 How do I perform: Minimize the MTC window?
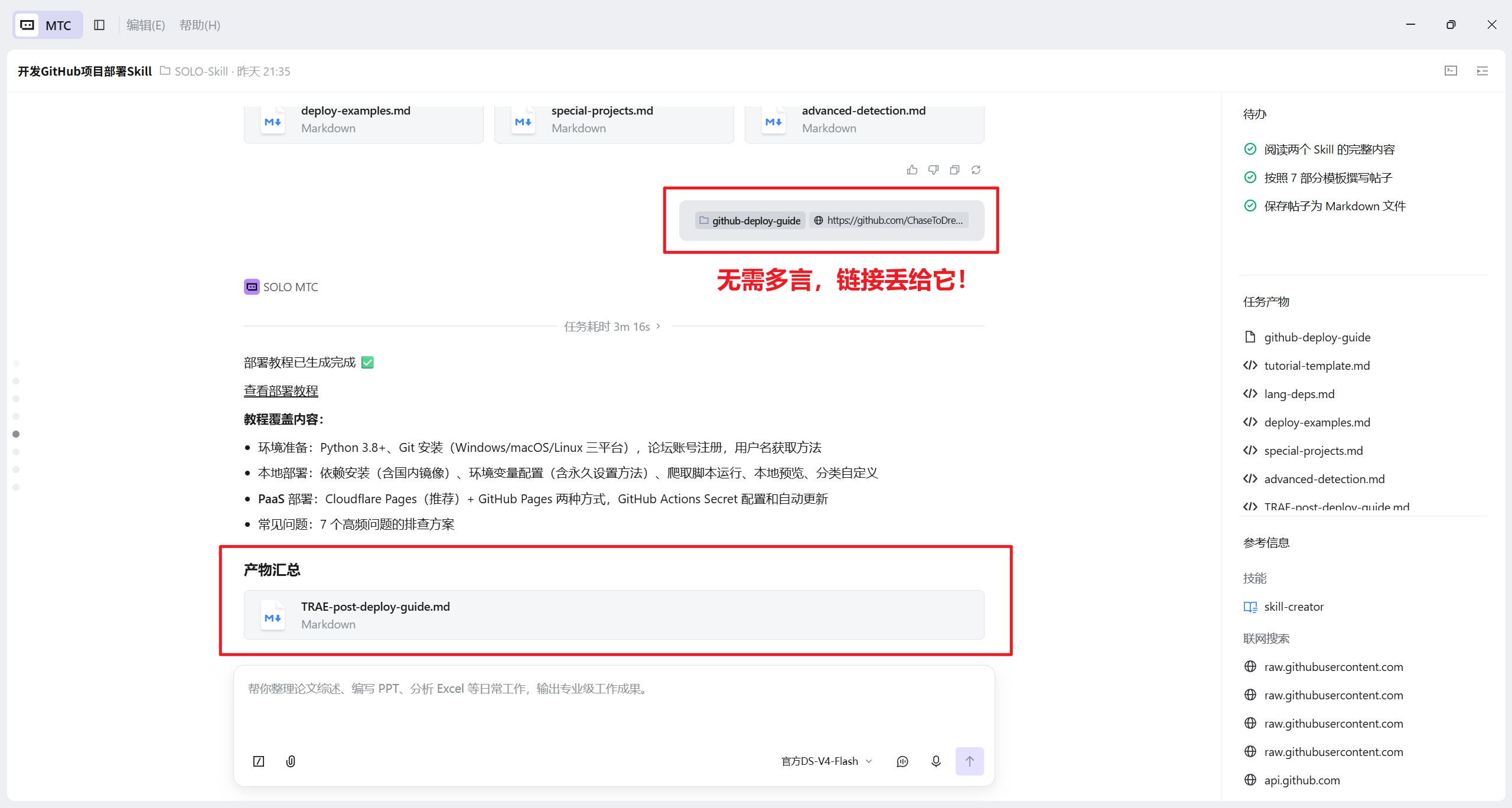[x=1410, y=24]
